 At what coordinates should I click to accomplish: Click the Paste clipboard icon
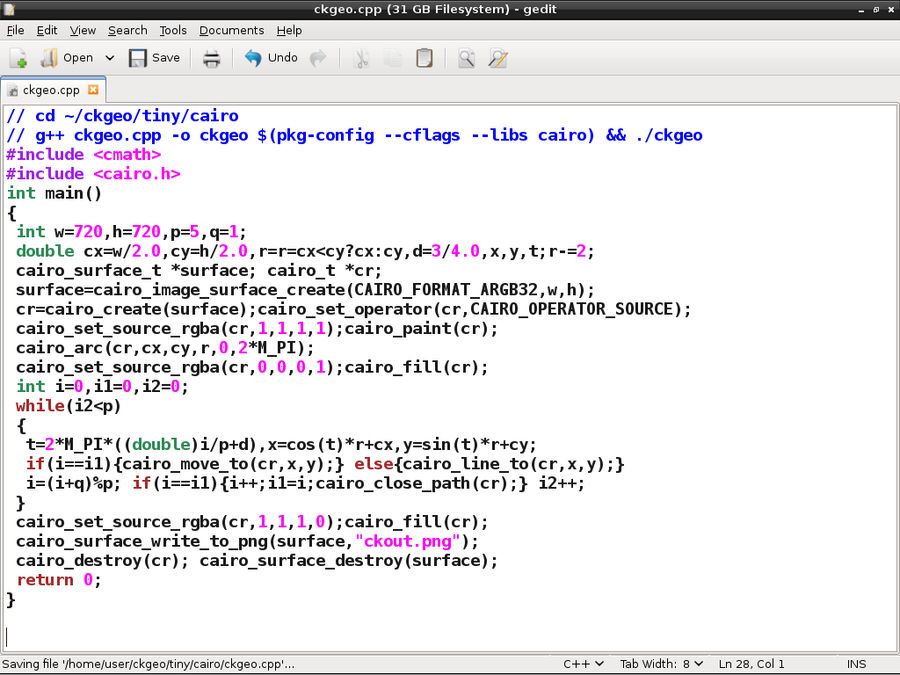pyautogui.click(x=424, y=58)
